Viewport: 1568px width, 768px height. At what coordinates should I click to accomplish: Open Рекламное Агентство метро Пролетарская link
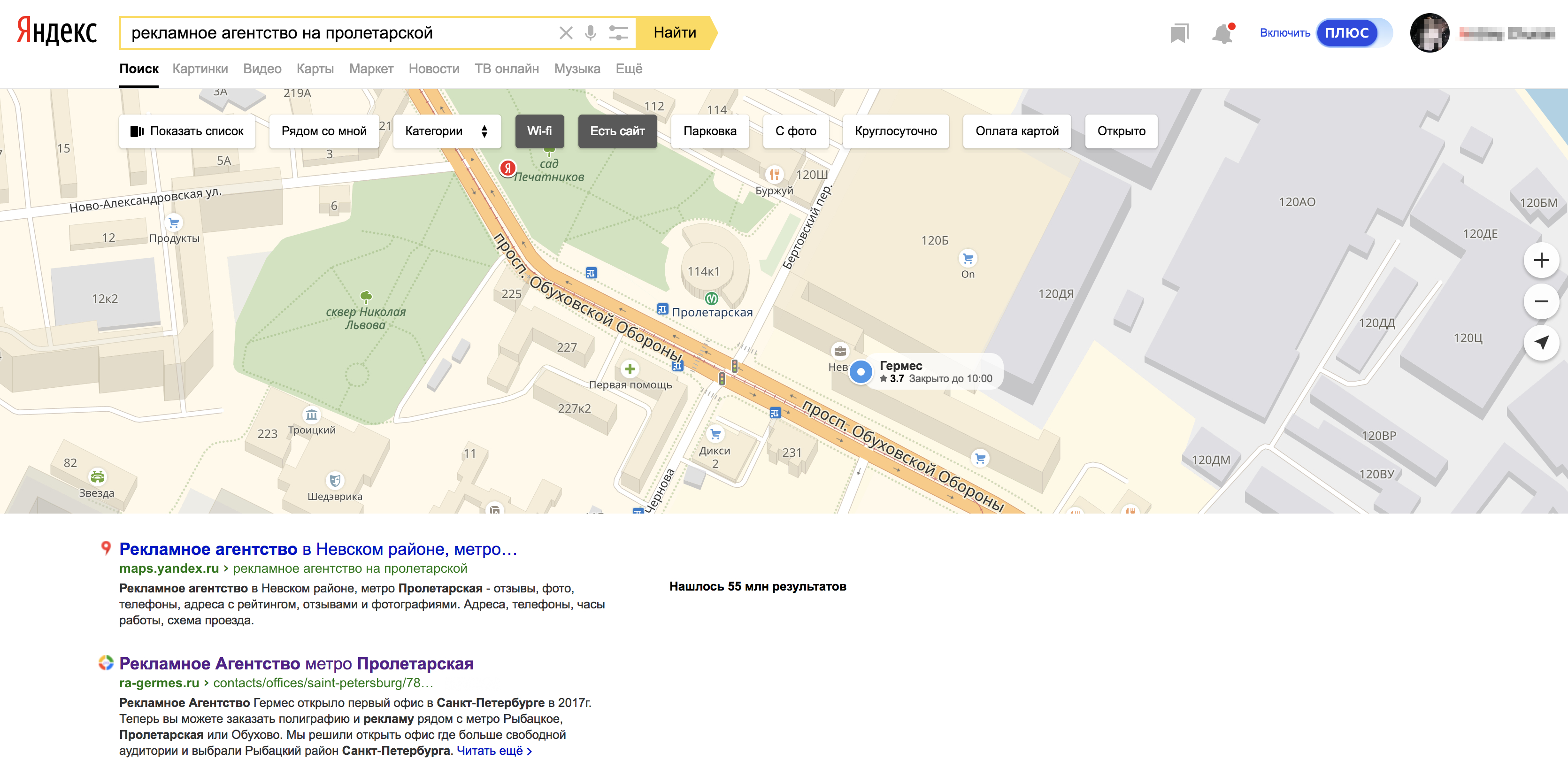(296, 663)
